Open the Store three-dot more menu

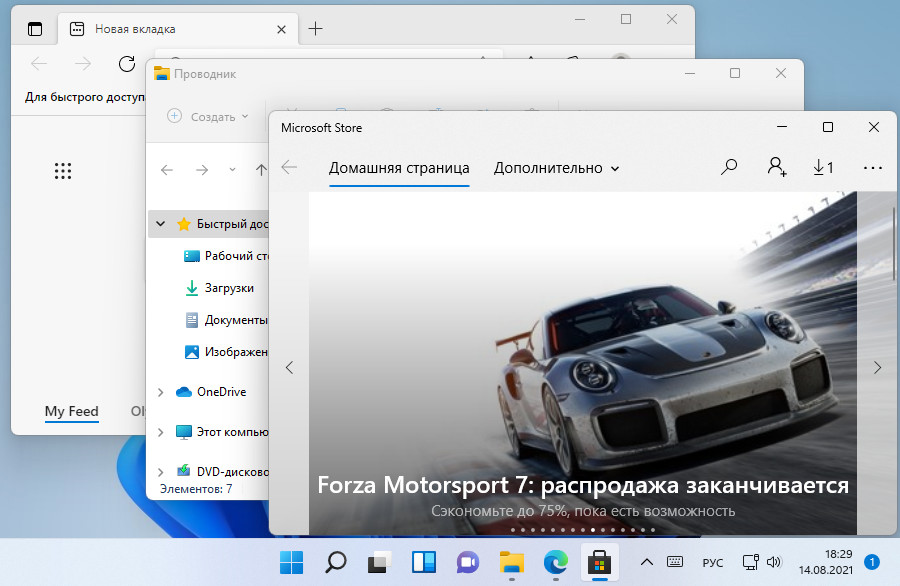(x=872, y=167)
